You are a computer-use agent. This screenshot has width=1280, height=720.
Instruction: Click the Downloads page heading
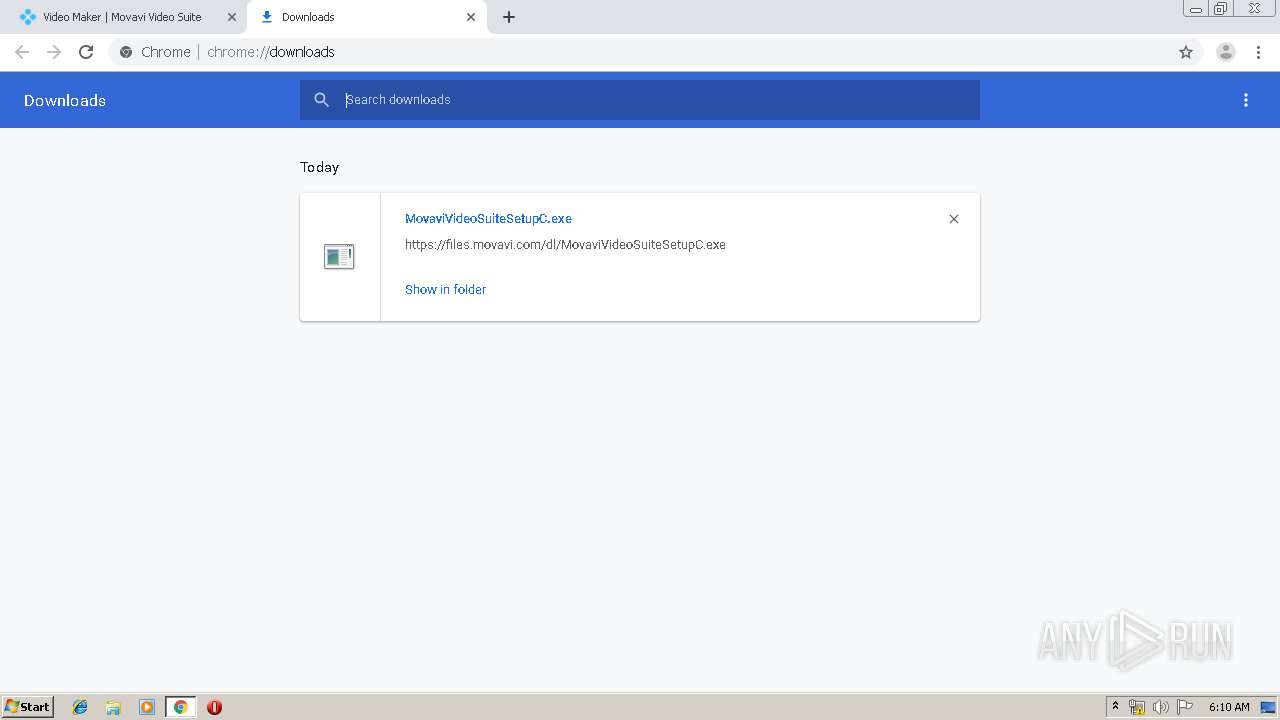(65, 101)
